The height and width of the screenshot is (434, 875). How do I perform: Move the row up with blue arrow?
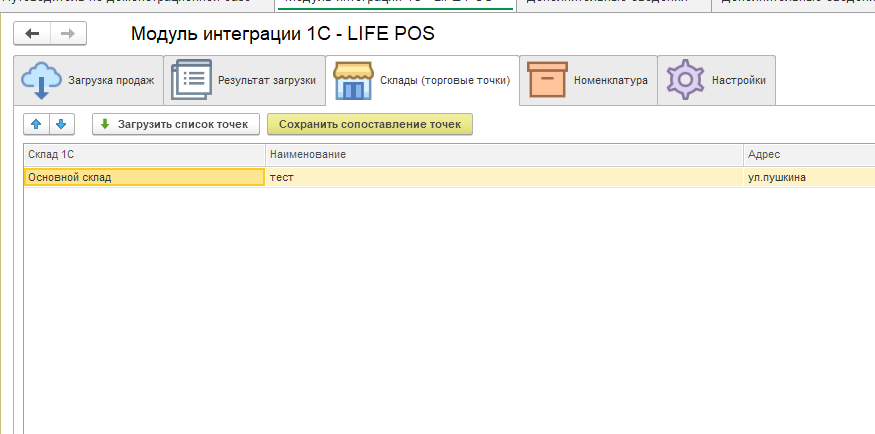(x=36, y=124)
